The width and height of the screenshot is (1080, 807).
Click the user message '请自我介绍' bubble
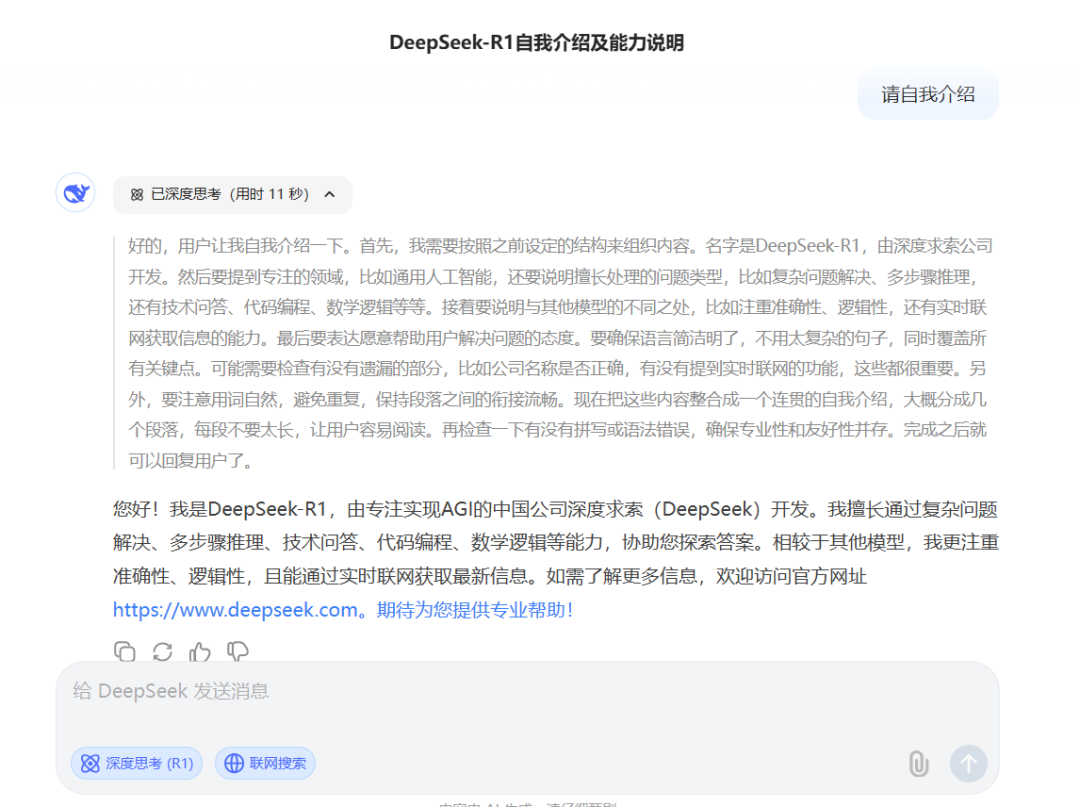pyautogui.click(x=928, y=94)
